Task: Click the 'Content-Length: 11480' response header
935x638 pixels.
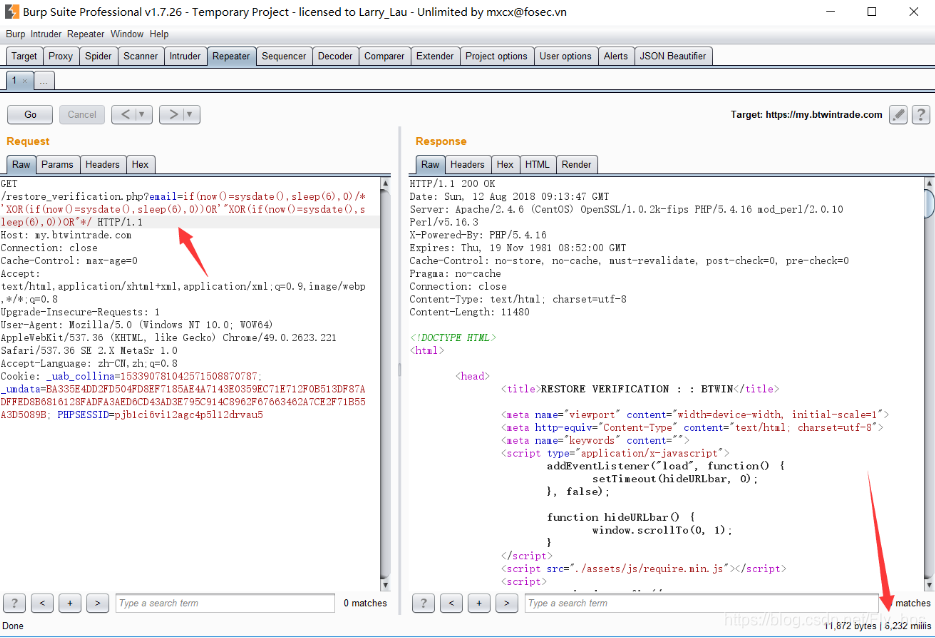Action: point(469,312)
